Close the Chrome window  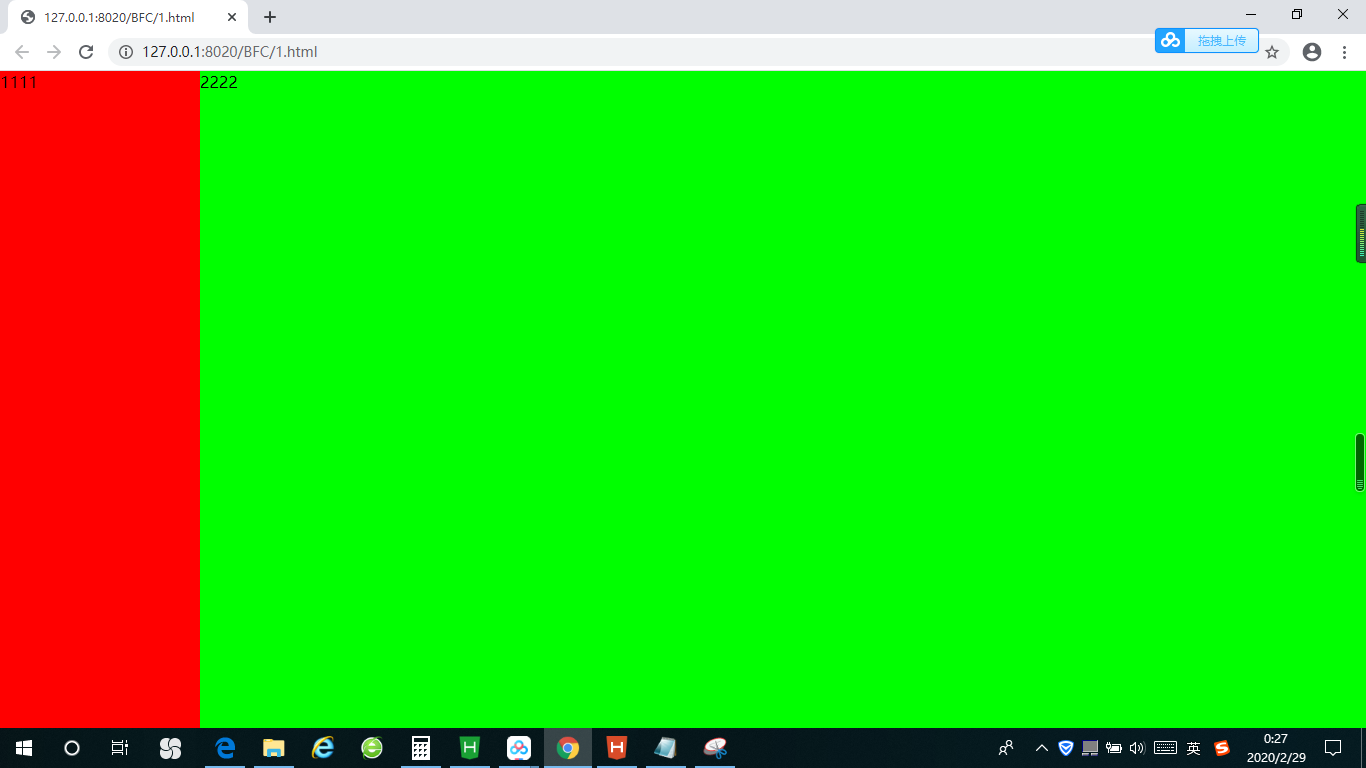tap(1343, 15)
